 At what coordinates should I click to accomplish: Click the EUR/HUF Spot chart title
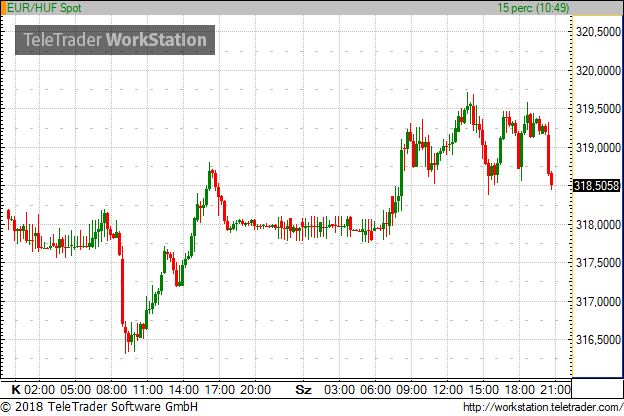pyautogui.click(x=44, y=8)
